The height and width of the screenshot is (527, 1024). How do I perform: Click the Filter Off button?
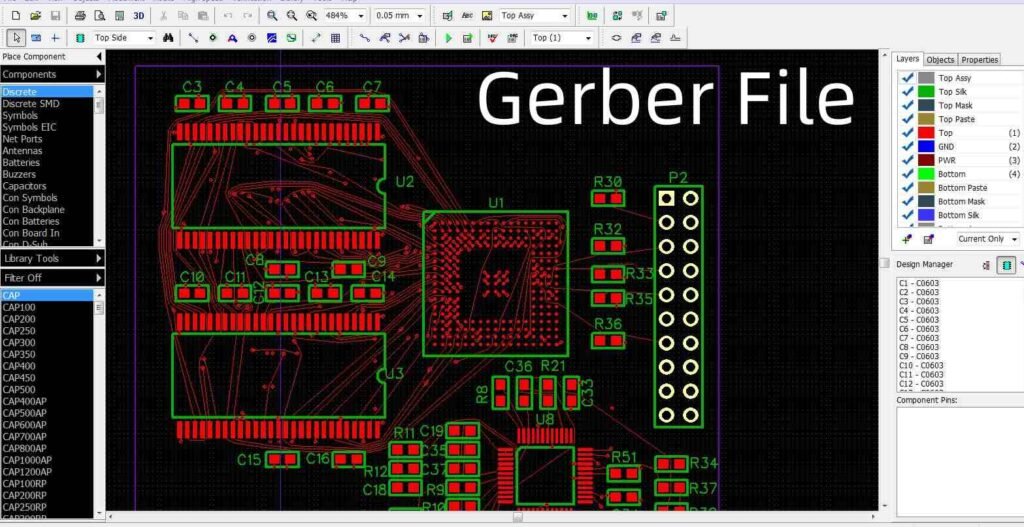click(52, 277)
